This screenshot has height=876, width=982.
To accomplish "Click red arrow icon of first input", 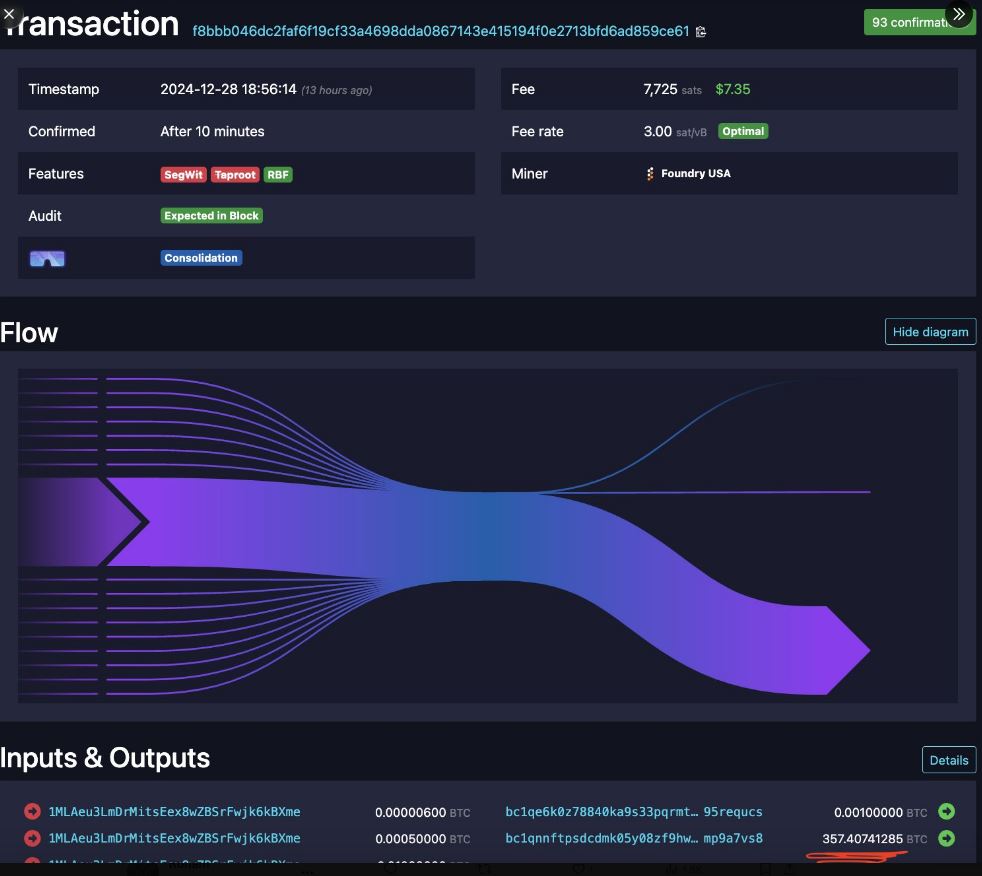I will (32, 812).
